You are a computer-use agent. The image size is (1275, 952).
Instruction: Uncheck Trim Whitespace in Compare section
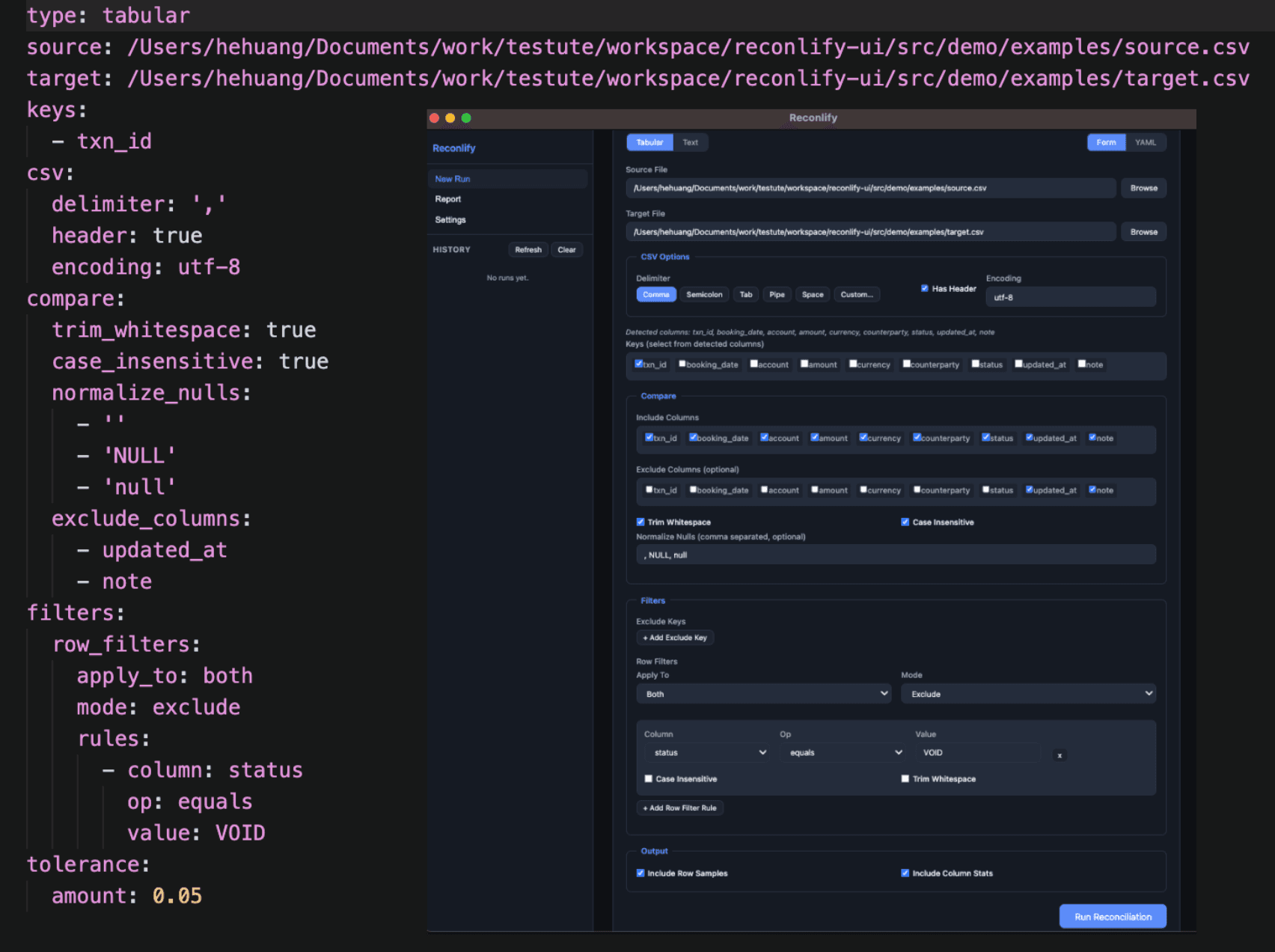point(640,522)
